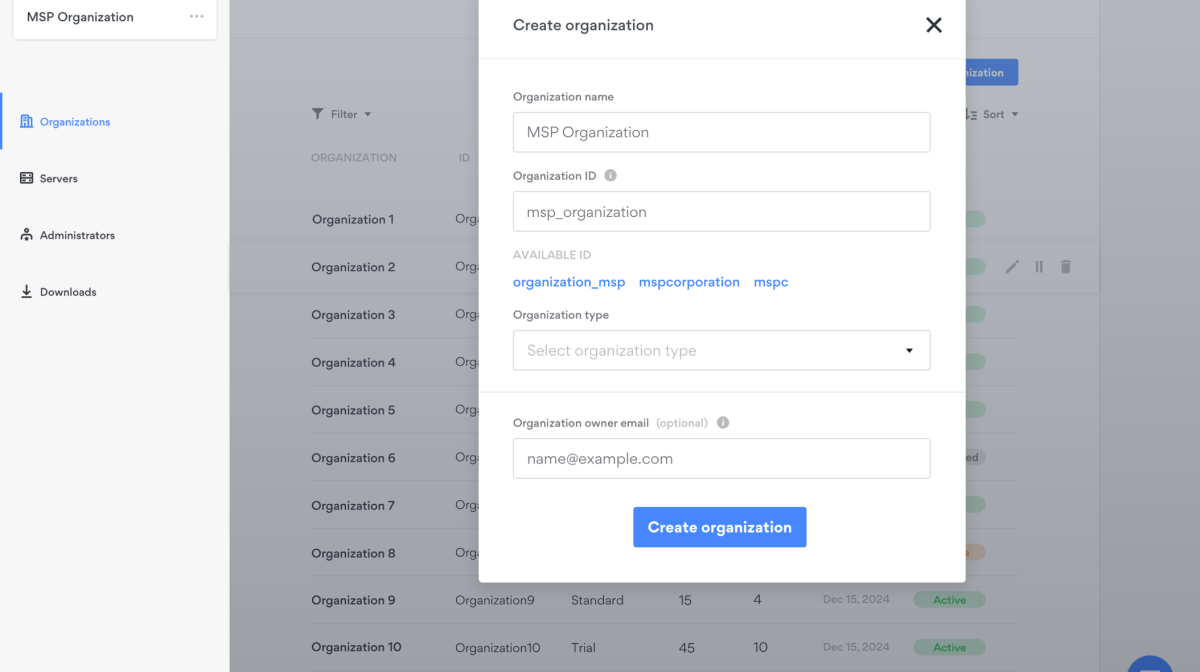Click the Servers icon in sidebar
This screenshot has height=672, width=1200.
(27, 178)
